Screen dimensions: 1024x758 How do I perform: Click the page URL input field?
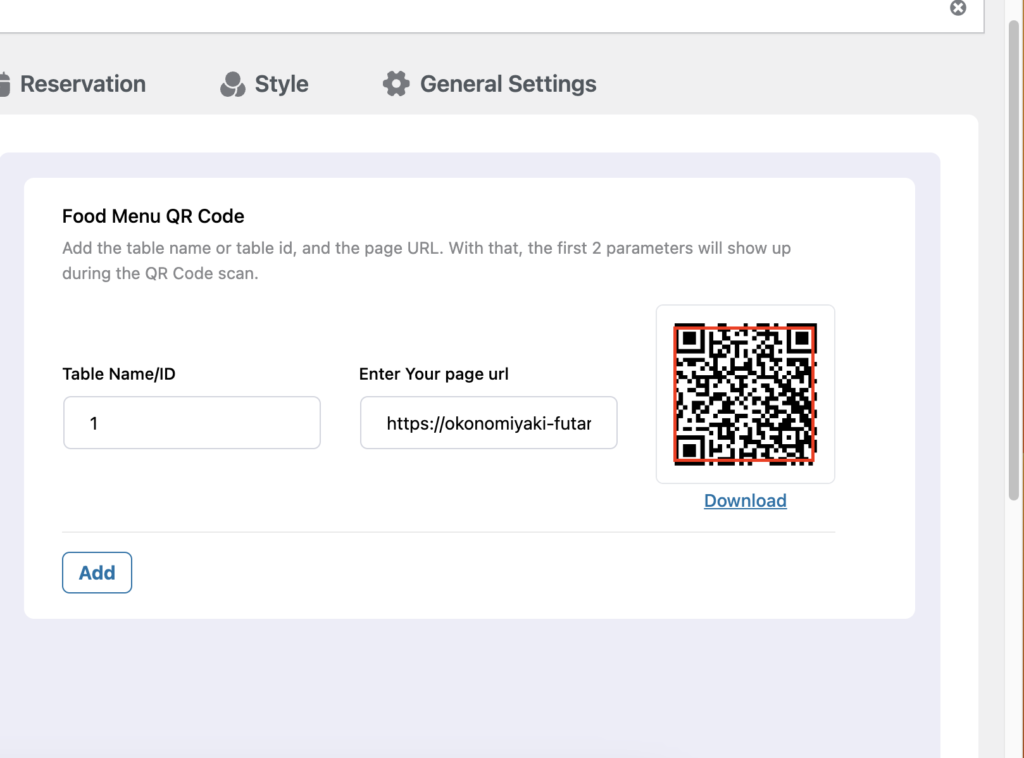(488, 423)
